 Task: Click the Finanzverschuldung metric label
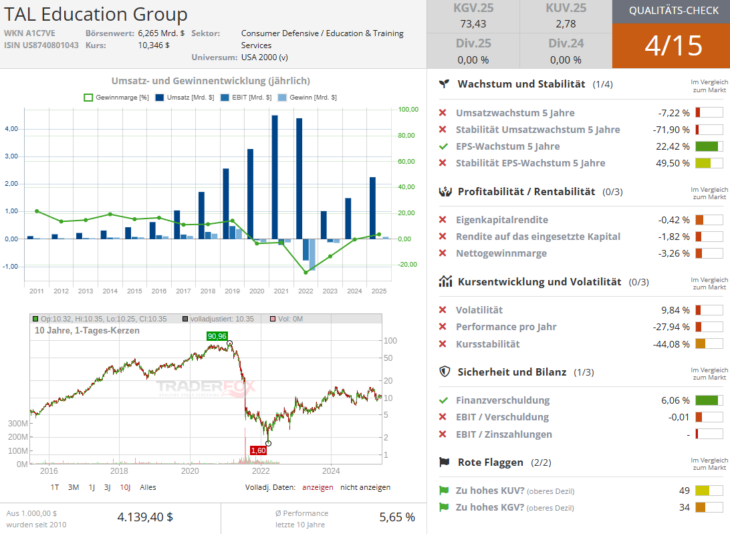coord(502,400)
